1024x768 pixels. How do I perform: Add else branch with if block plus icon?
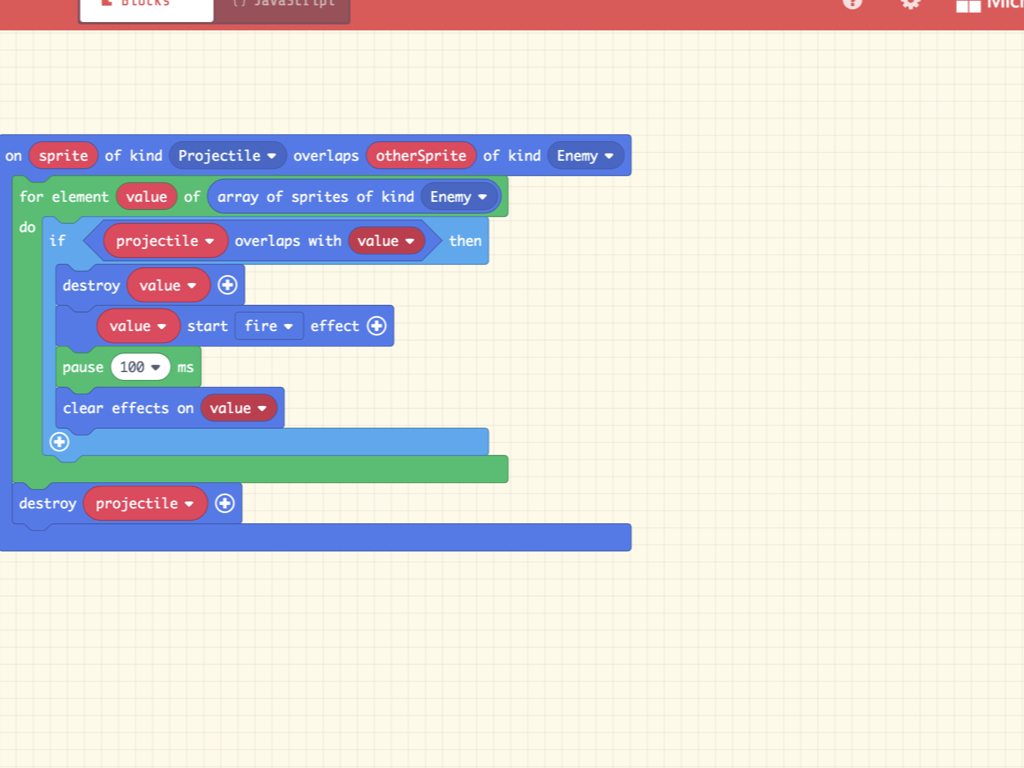(x=59, y=442)
